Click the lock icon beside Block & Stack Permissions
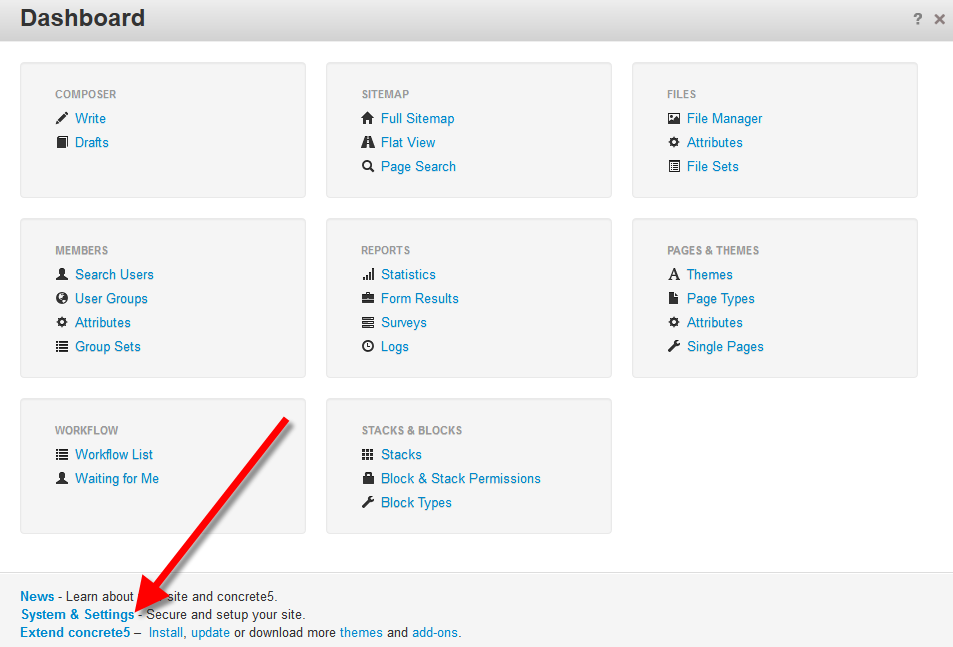This screenshot has width=953, height=647. tap(368, 478)
